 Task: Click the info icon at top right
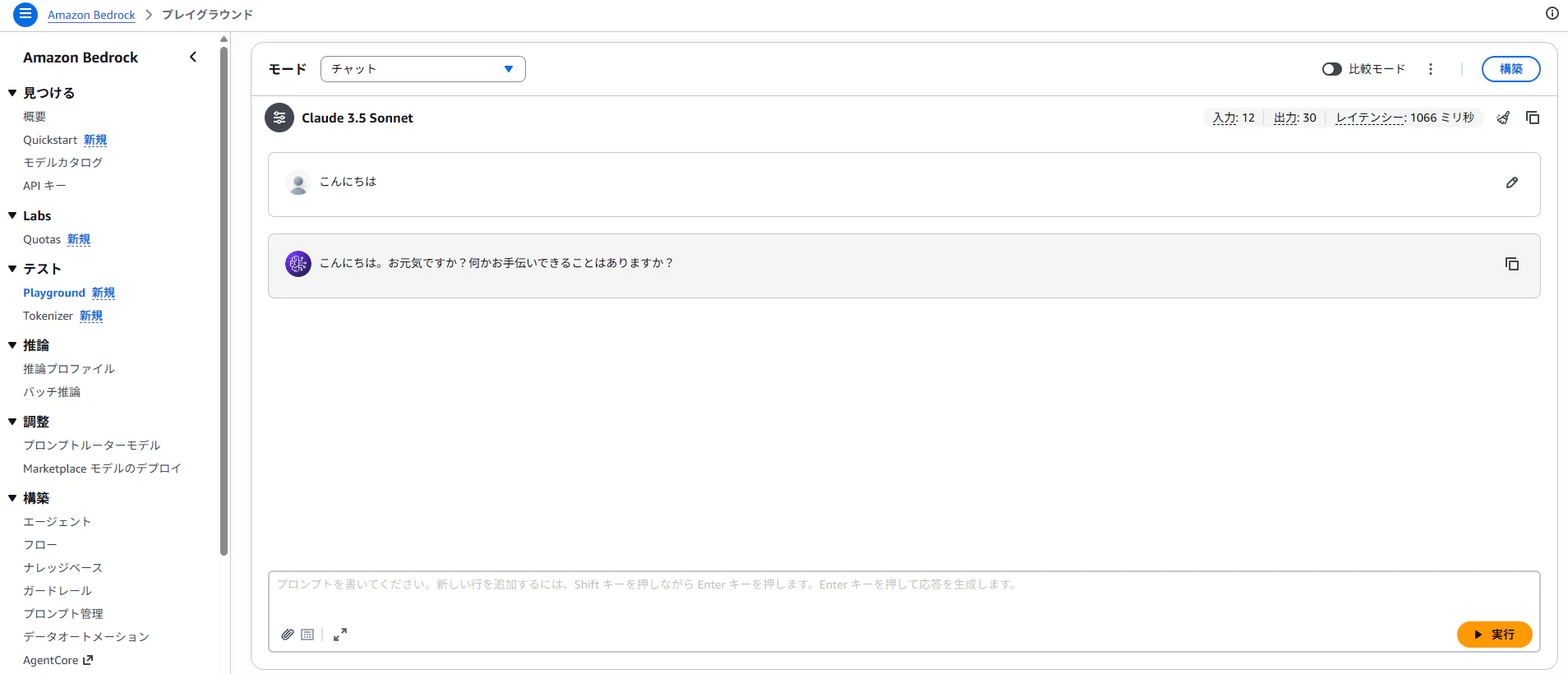tap(1552, 13)
